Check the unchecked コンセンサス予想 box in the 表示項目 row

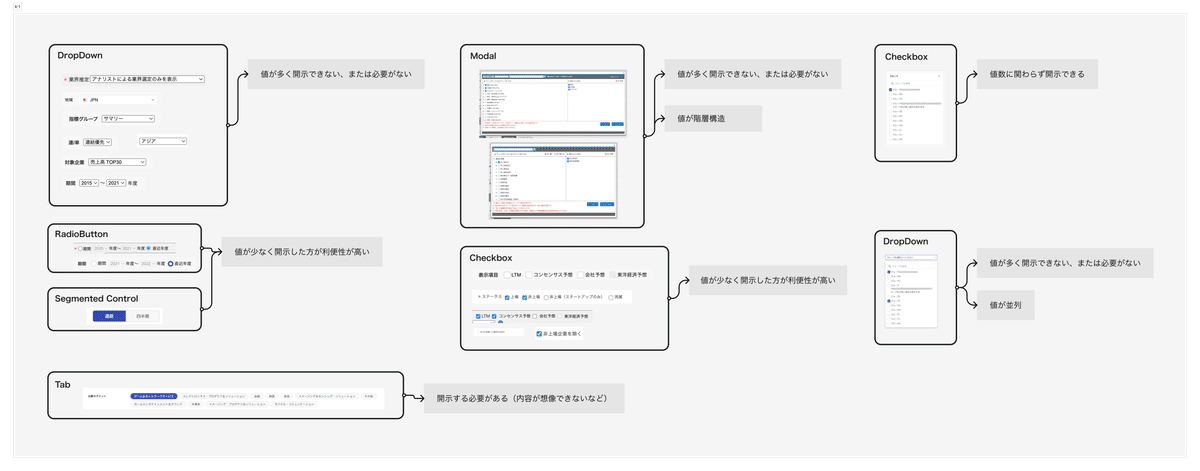[x=528, y=274]
